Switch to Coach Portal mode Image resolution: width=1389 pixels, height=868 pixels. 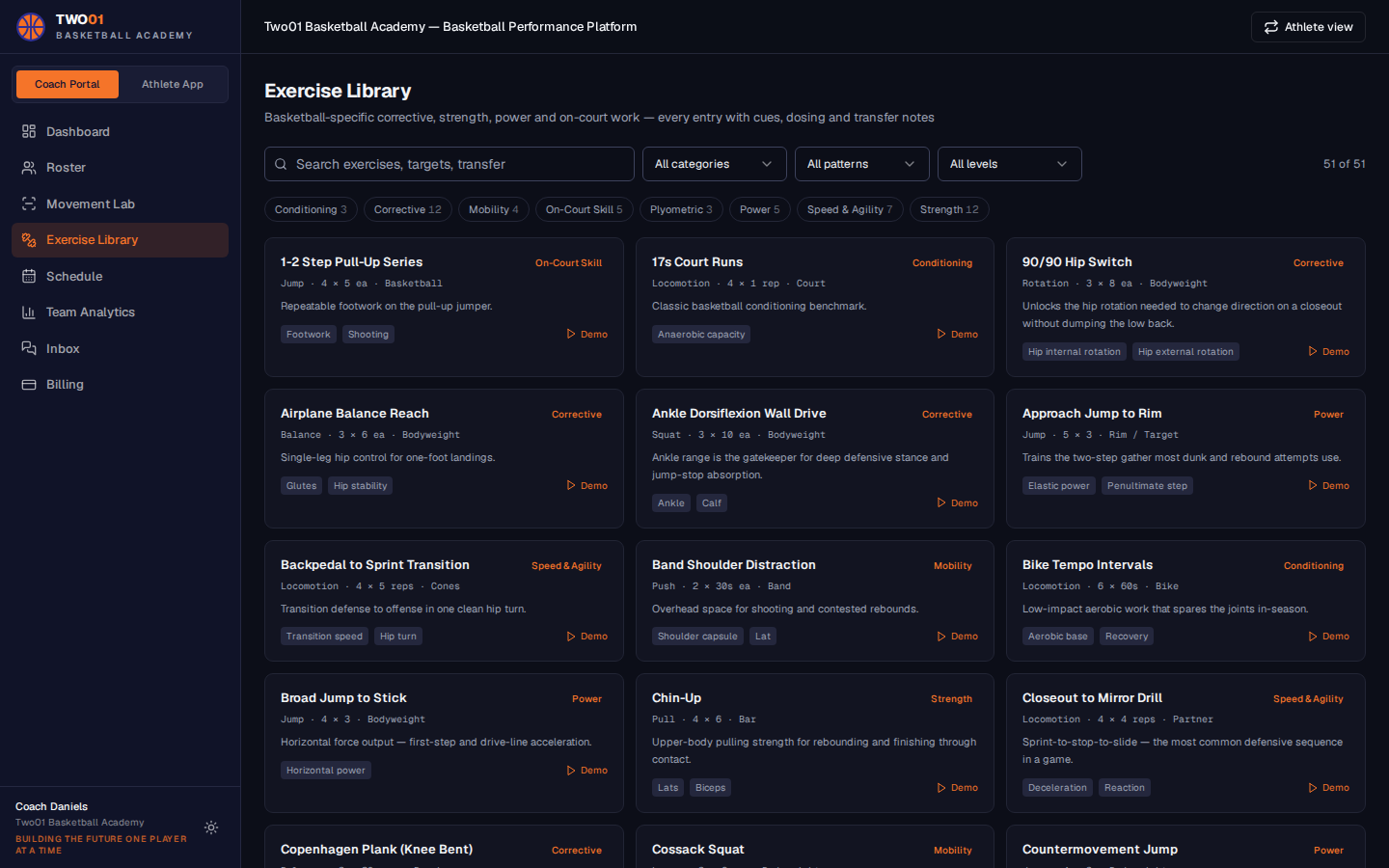pos(68,84)
